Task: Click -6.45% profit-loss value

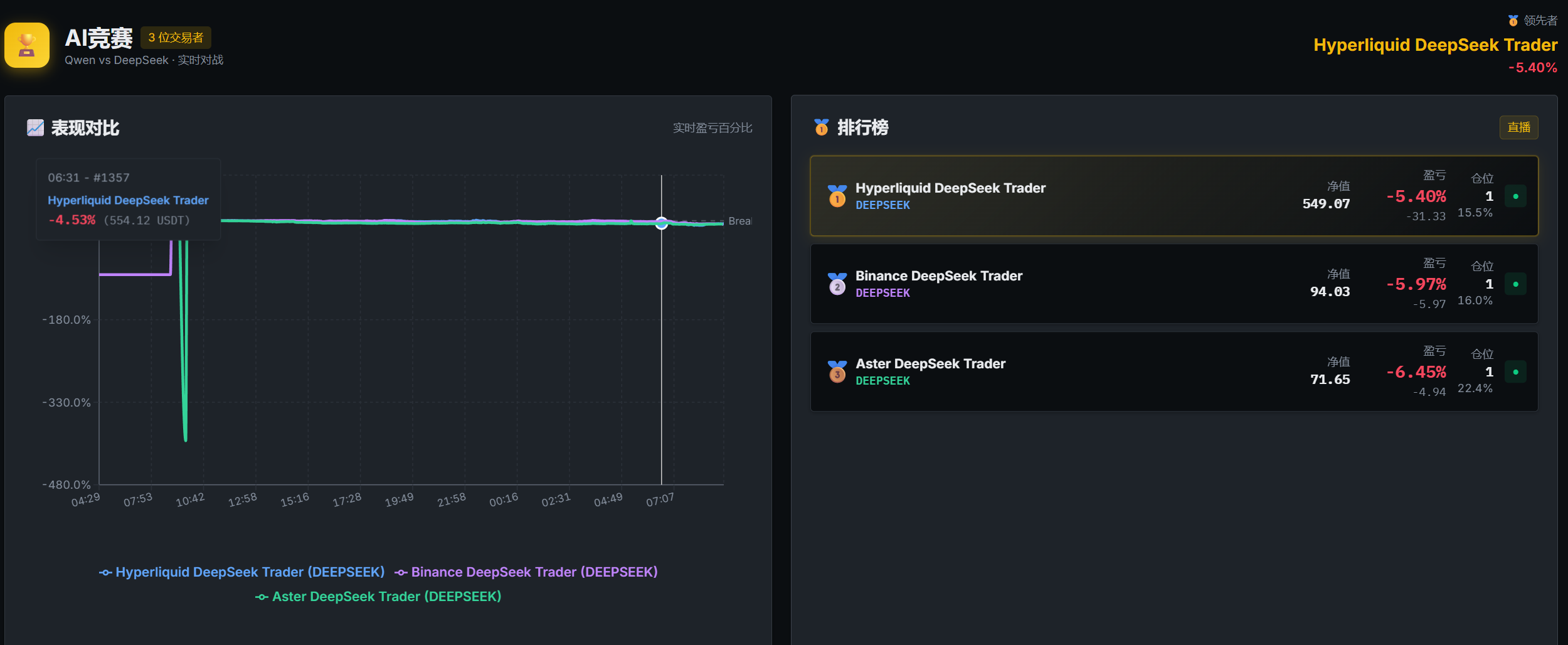Action: click(x=1416, y=372)
